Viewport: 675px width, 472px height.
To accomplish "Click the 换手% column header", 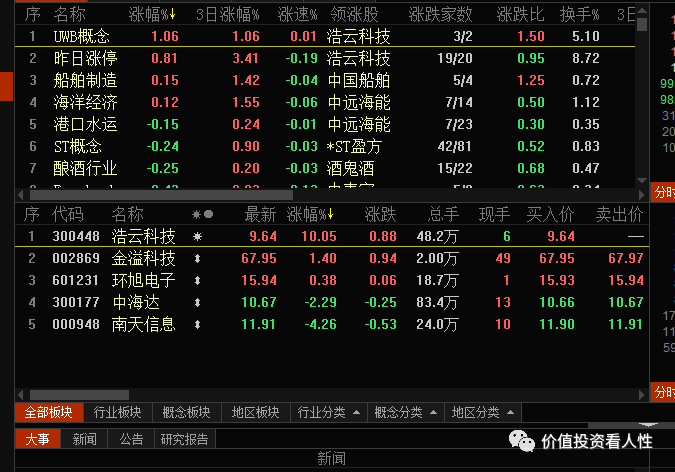I will pos(579,15).
